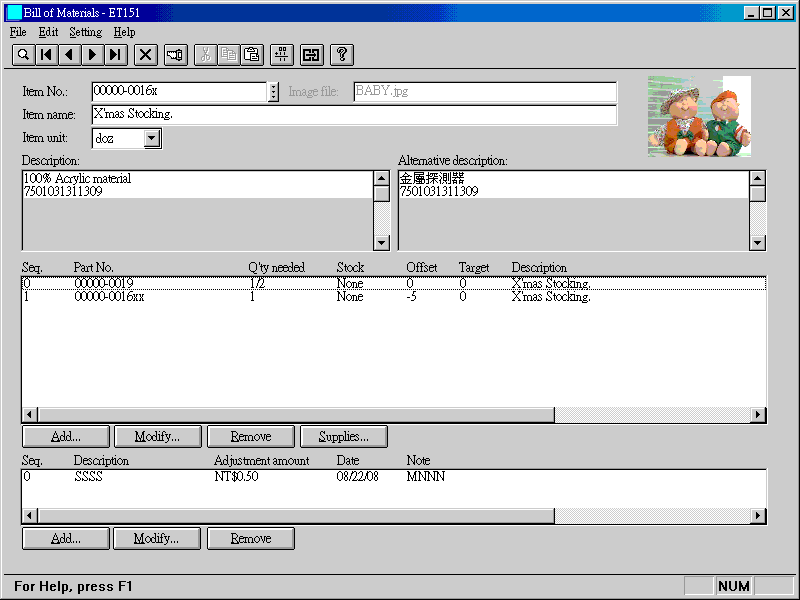Click the 08/22/08 date cell
The height and width of the screenshot is (600, 800).
pos(357,477)
